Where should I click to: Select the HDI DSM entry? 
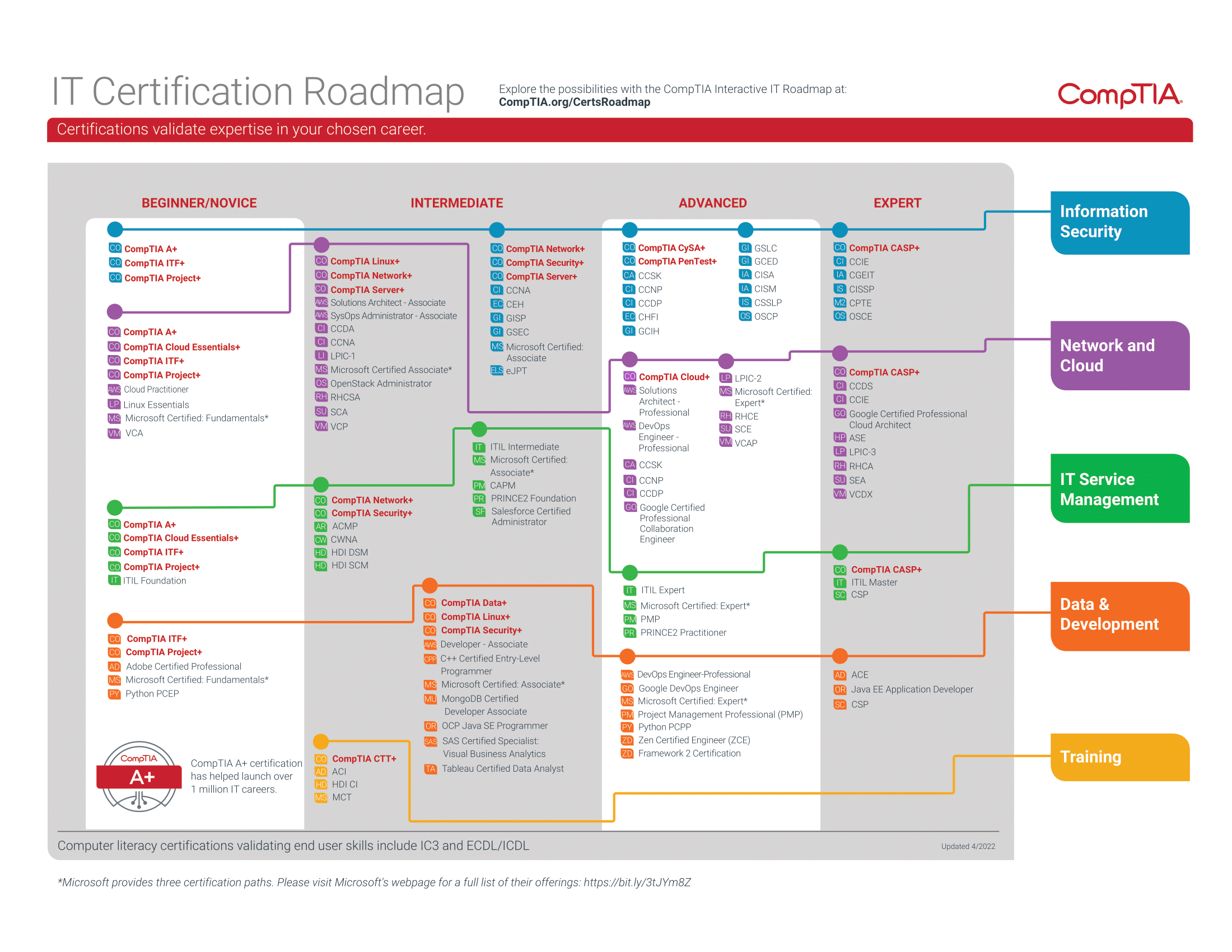coord(349,553)
